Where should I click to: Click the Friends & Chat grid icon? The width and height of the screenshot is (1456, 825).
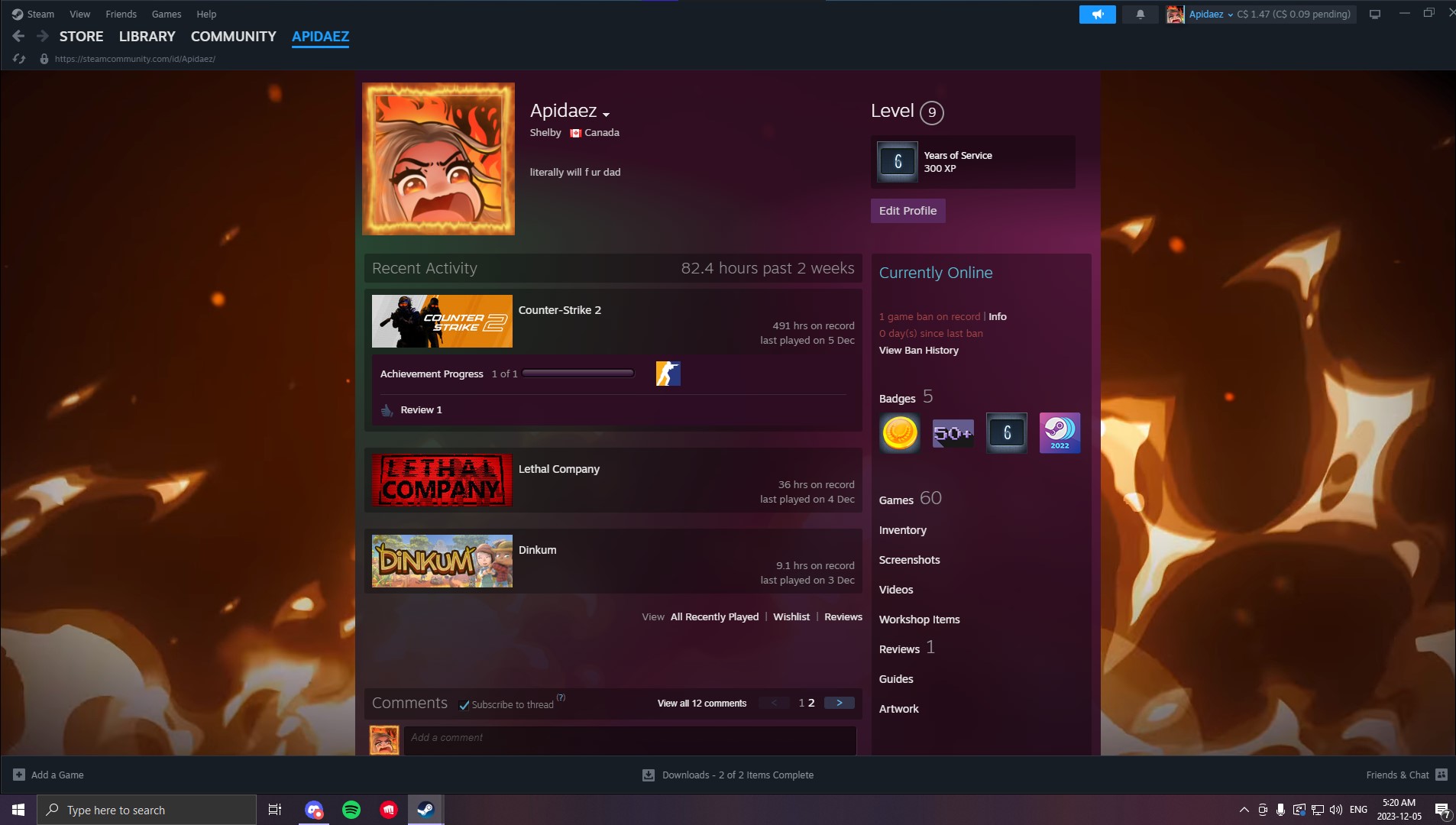pos(1441,775)
